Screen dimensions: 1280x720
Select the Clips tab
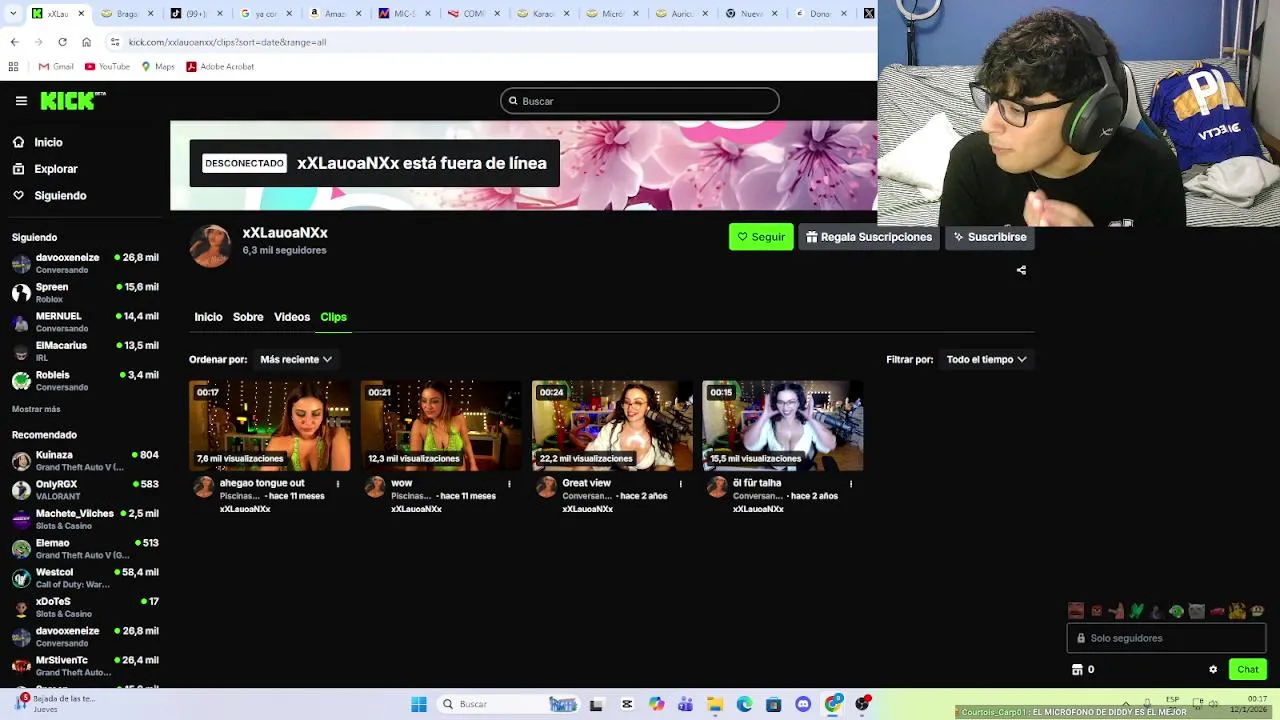pos(333,317)
